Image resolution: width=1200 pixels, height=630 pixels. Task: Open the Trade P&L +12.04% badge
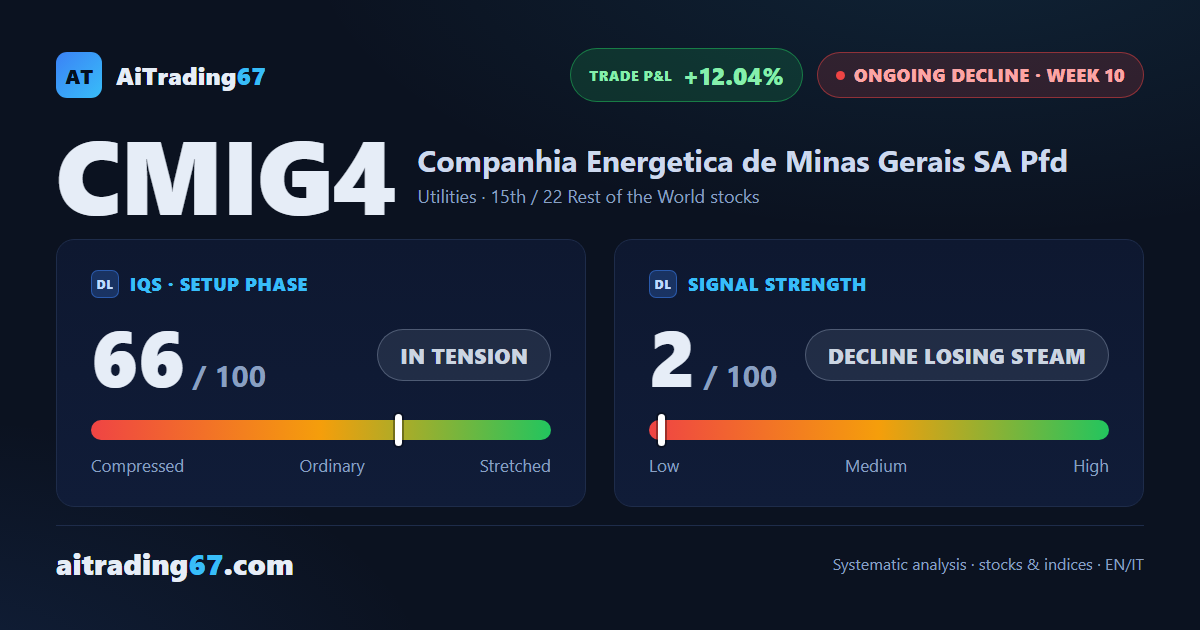(x=686, y=75)
